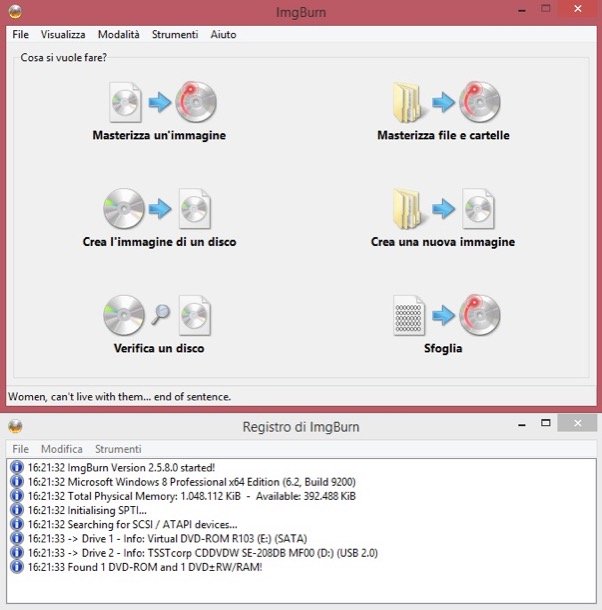Click the Crea una nuova immagine icons
The image size is (602, 610).
pyautogui.click(x=444, y=209)
